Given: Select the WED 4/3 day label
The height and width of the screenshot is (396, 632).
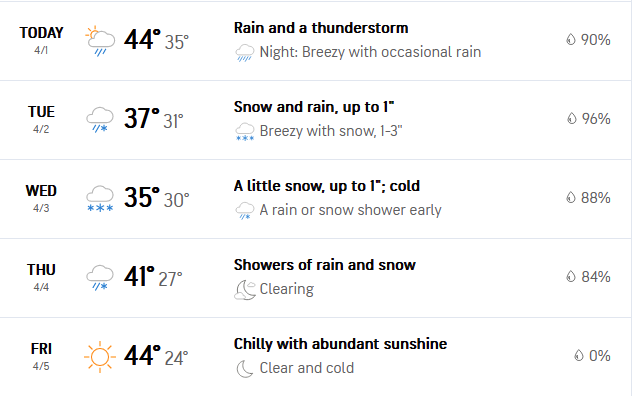Looking at the screenshot, I should tap(41, 198).
